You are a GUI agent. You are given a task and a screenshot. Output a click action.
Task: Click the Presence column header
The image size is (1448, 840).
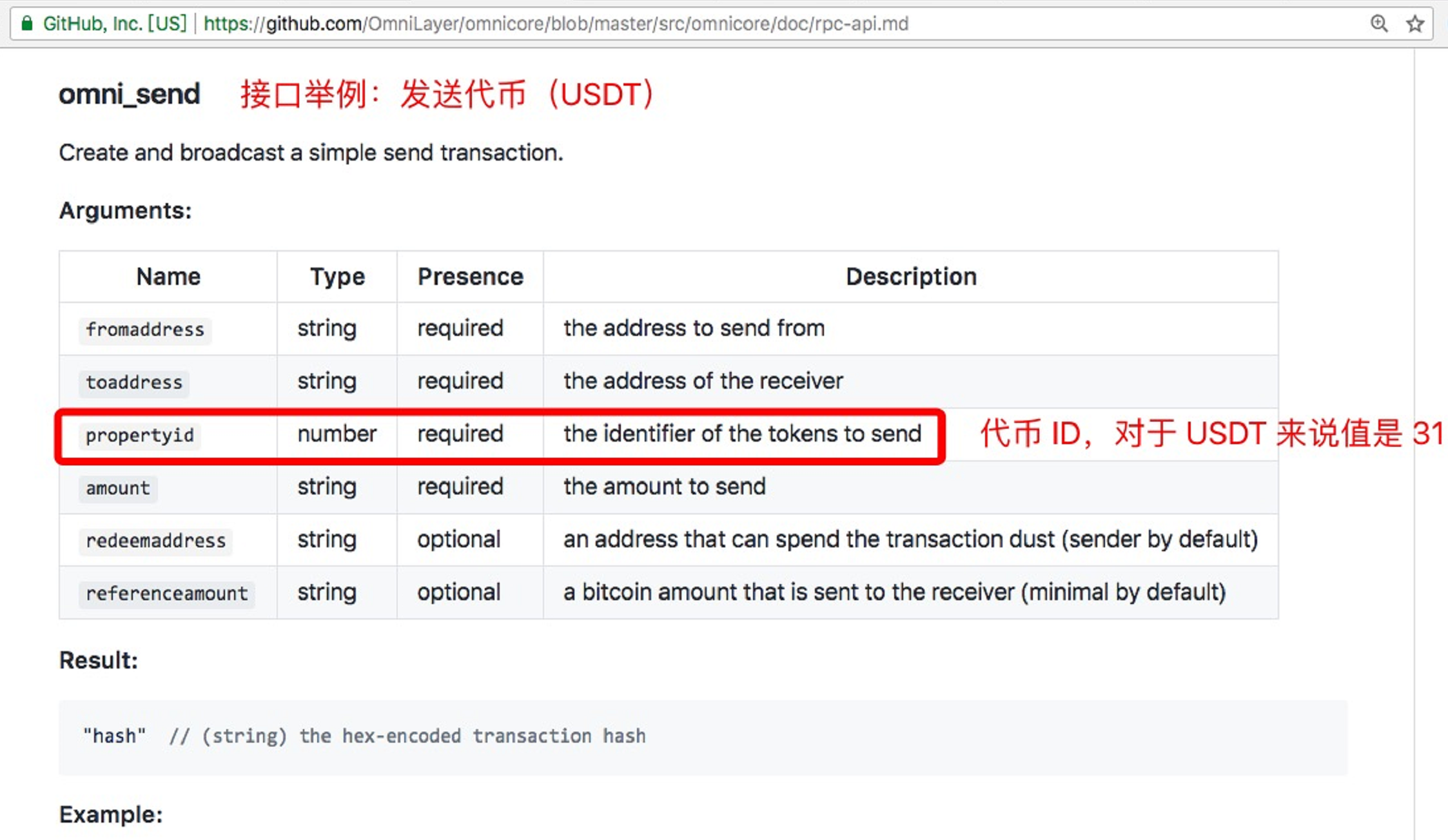pos(469,276)
